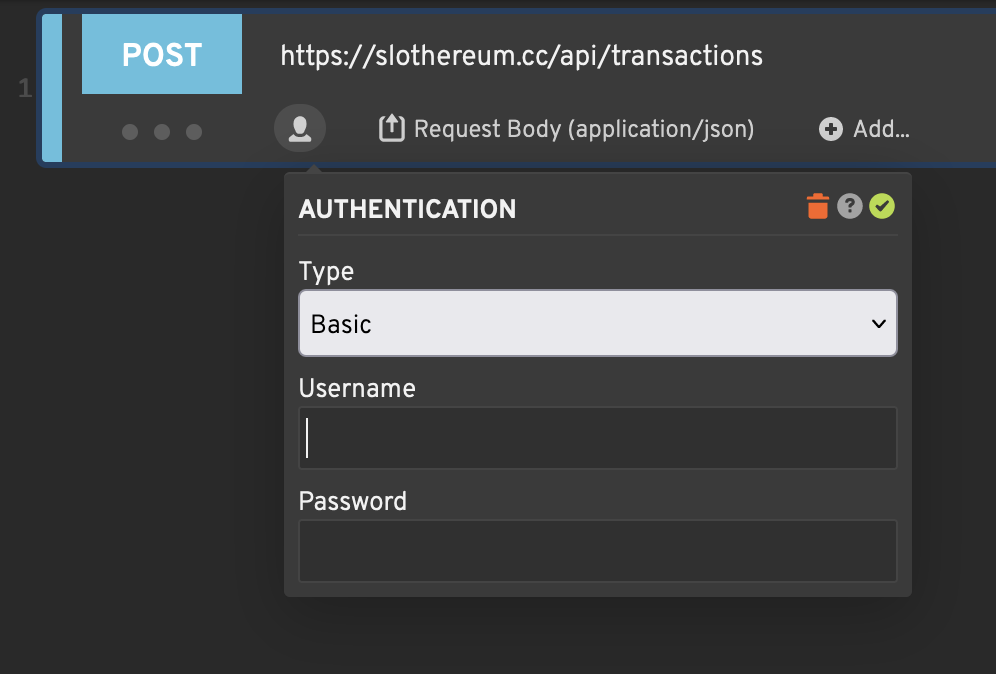Toggle the authentication user silhouette icon
This screenshot has width=996, height=674.
300,129
